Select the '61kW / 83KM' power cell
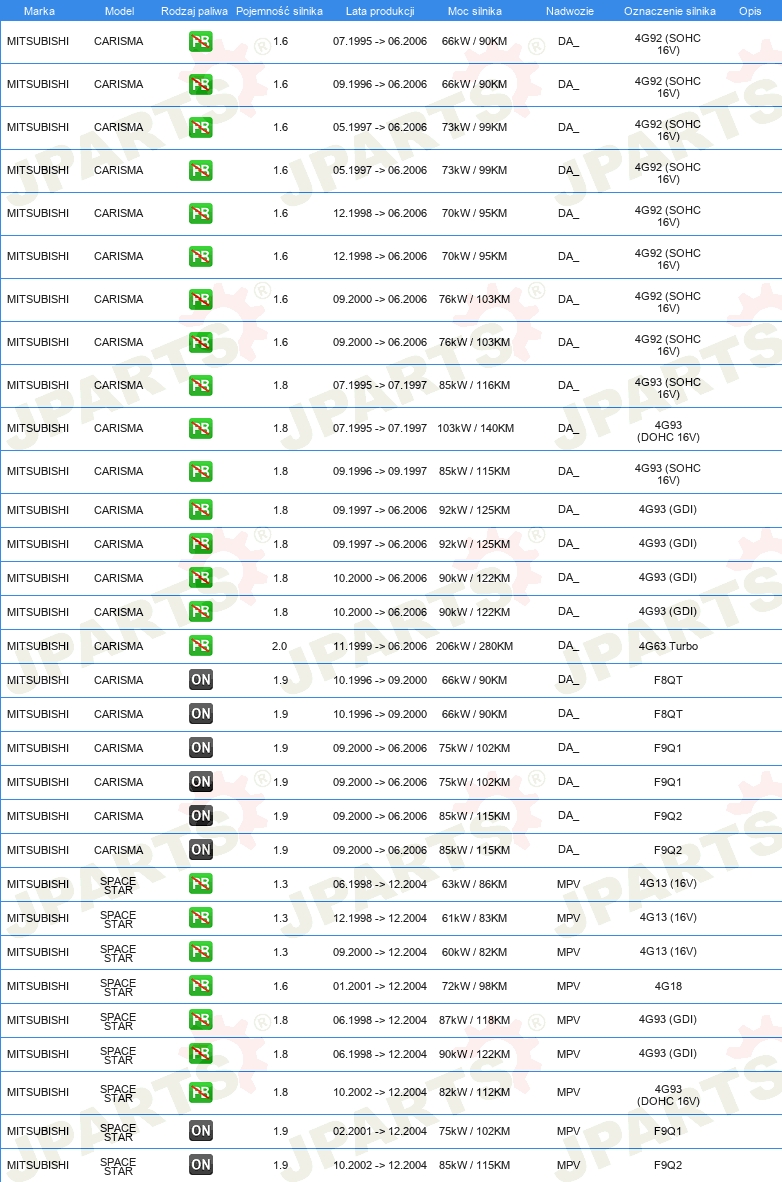Viewport: 782px width, 1182px height. click(x=474, y=918)
